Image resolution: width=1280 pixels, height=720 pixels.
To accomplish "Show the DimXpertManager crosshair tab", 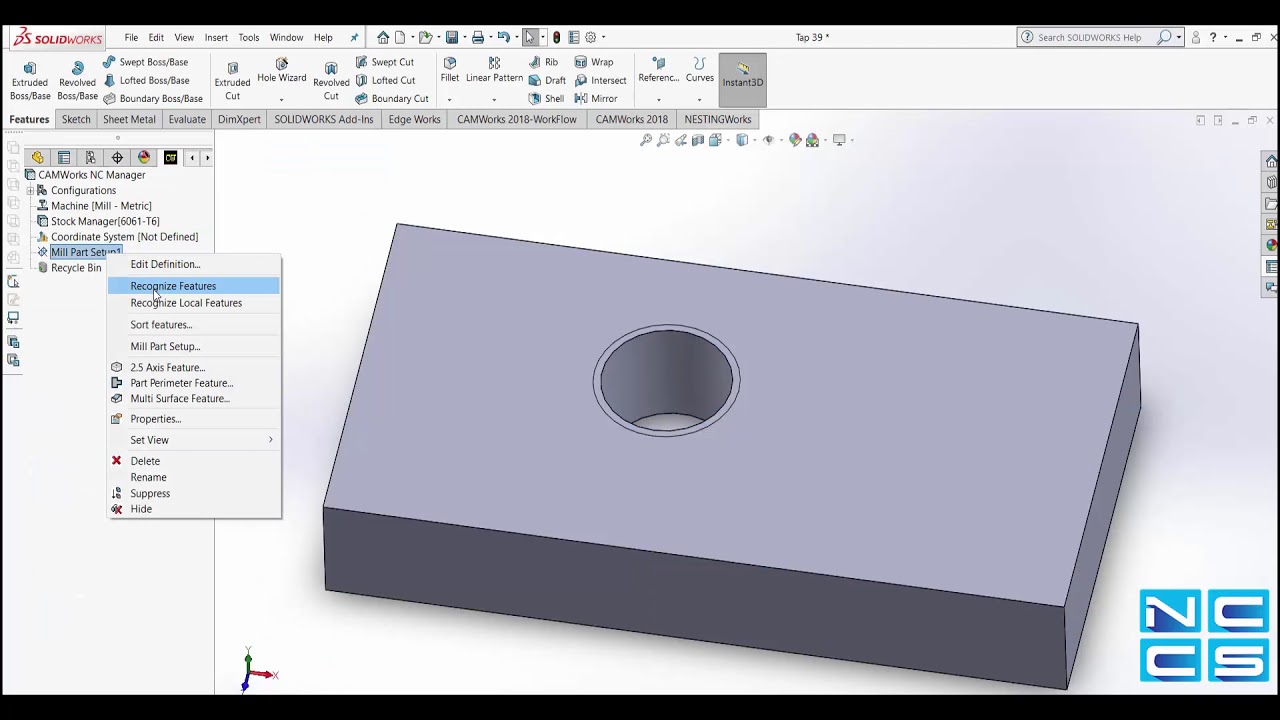I will (117, 158).
